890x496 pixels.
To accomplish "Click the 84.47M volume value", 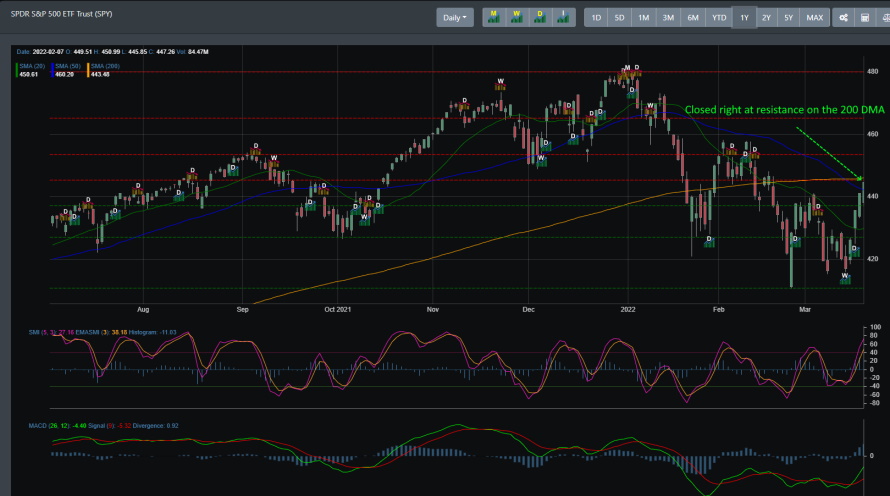I will pyautogui.click(x=198, y=52).
